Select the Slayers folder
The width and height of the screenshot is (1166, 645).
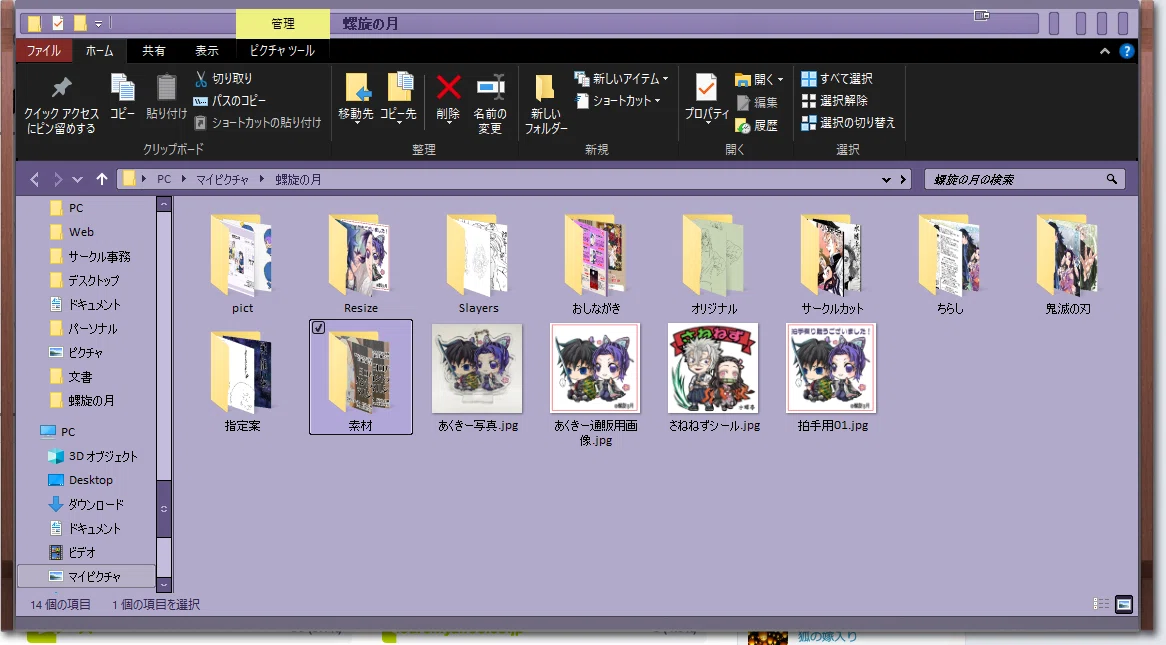[478, 264]
